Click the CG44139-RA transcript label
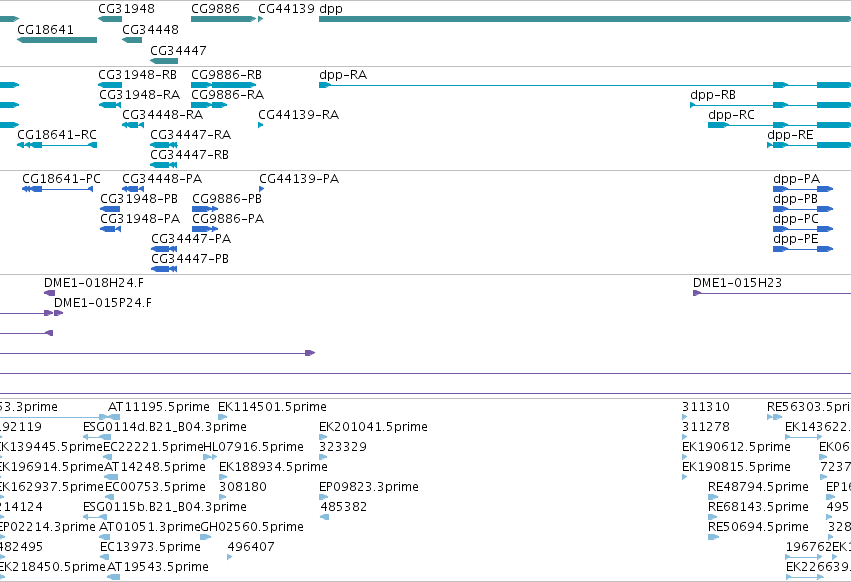851x582 pixels. pyautogui.click(x=299, y=115)
